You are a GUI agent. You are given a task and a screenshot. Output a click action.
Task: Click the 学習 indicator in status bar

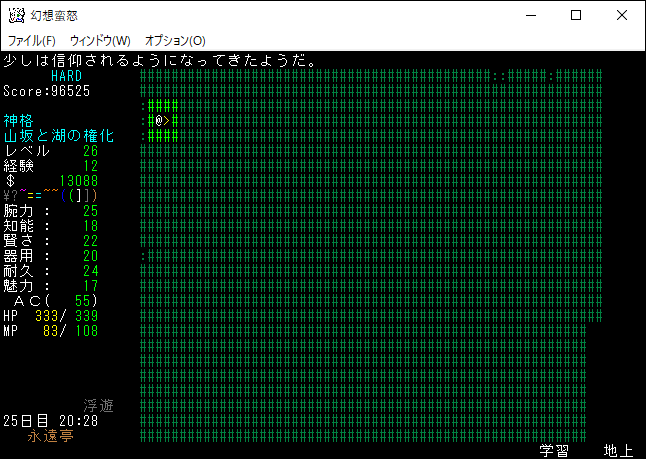coord(554,451)
